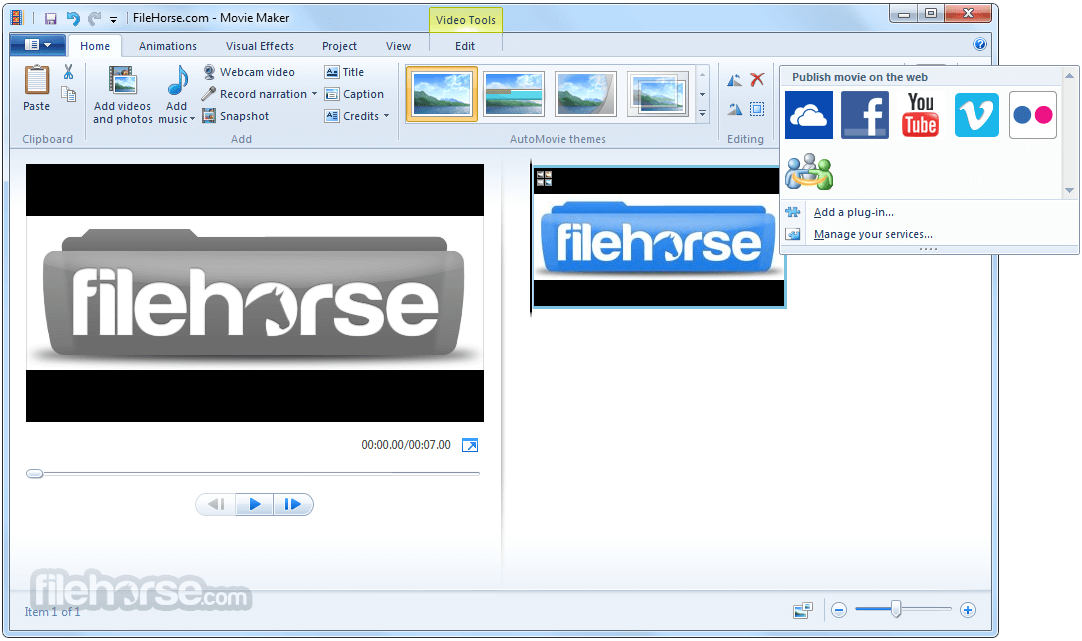This screenshot has height=641, width=1082.
Task: Open the Animations tab
Action: tap(168, 46)
